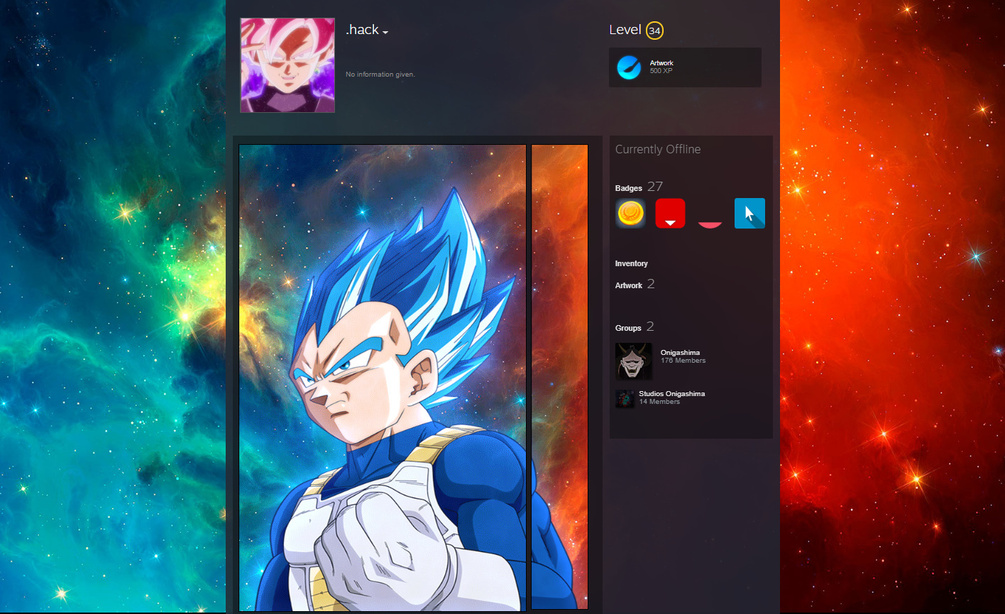Open the narrow orange nebula artwork panel
The height and width of the screenshot is (614, 1005).
pos(560,378)
